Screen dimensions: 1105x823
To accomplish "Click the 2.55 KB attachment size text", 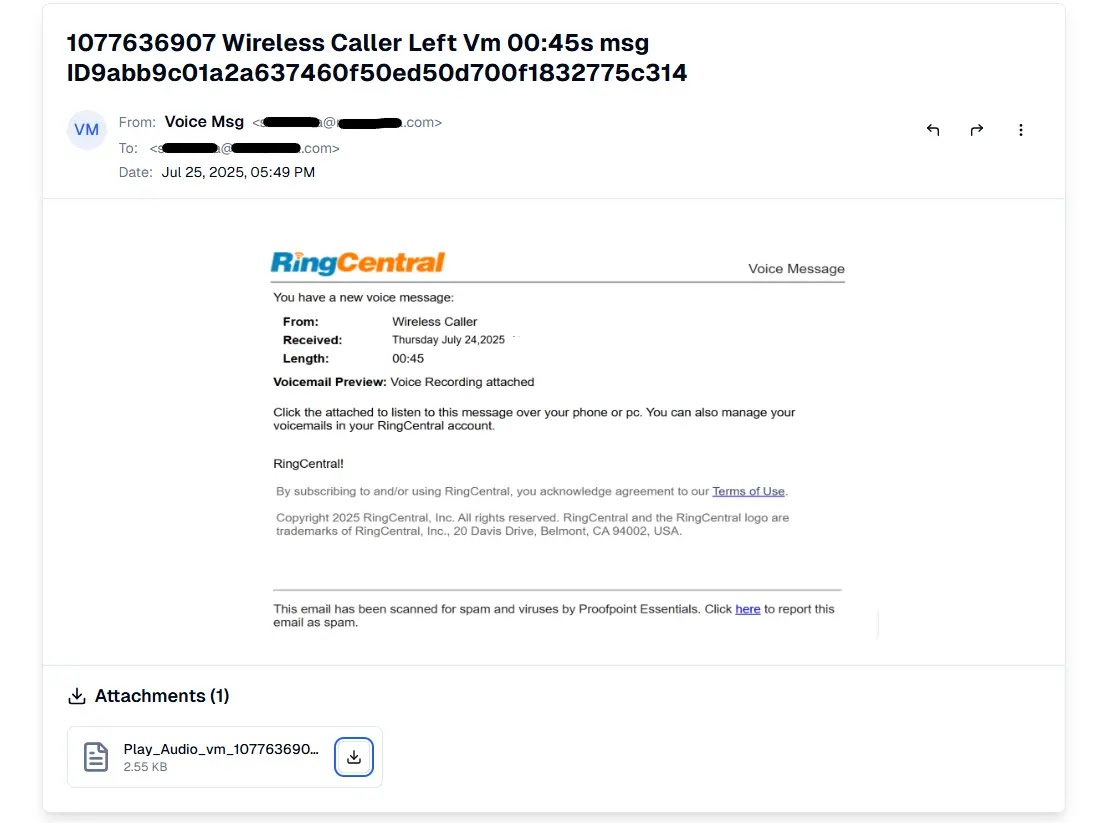I will coord(145,767).
